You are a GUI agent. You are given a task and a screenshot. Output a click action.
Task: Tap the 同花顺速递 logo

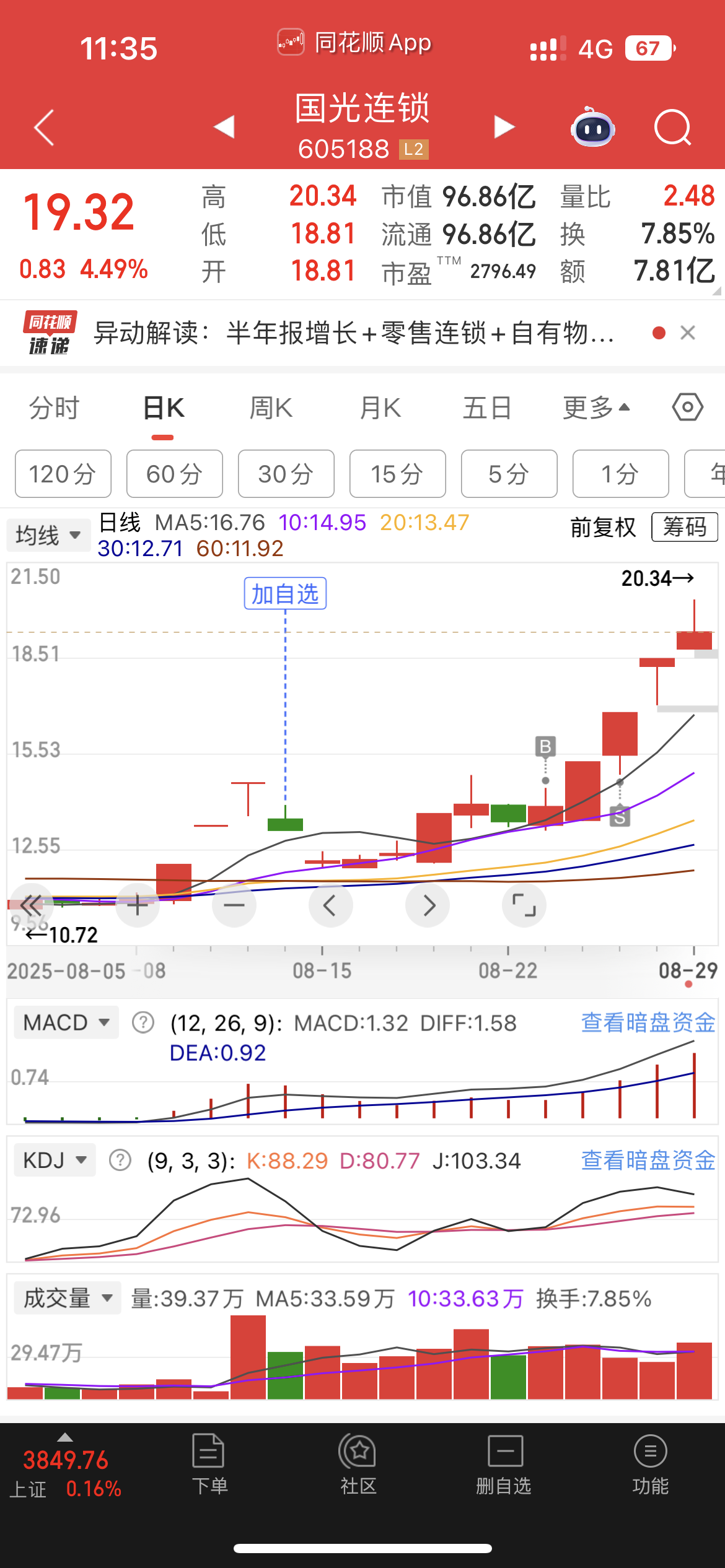(x=50, y=333)
